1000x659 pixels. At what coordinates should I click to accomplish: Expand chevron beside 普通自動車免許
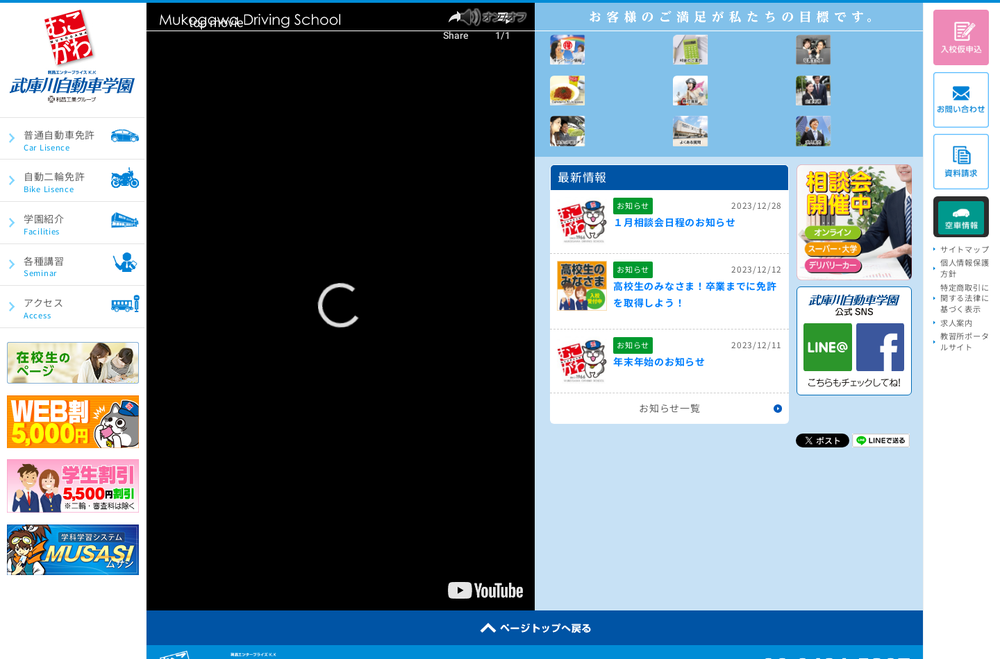tap(11, 138)
